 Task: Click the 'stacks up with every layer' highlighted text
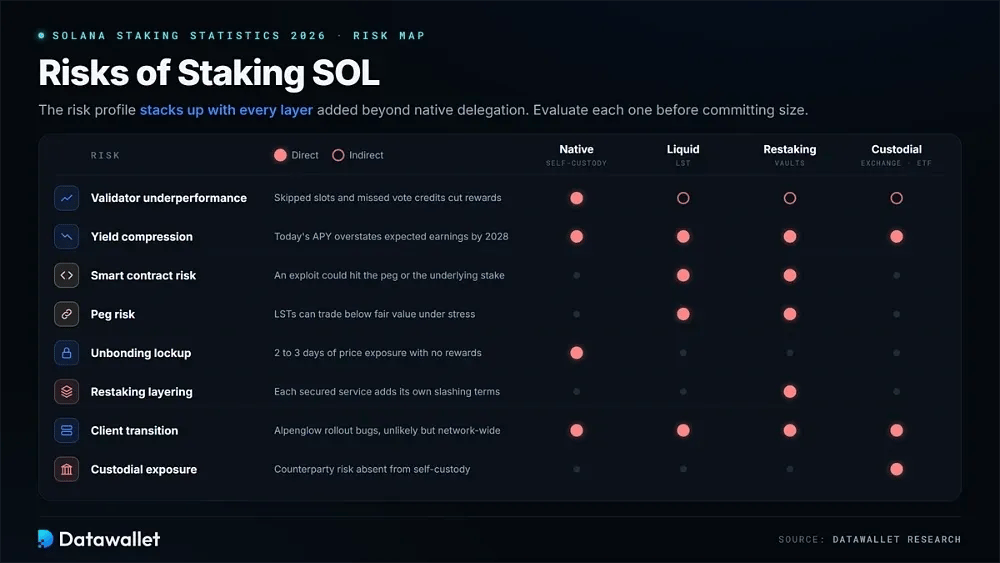(226, 110)
